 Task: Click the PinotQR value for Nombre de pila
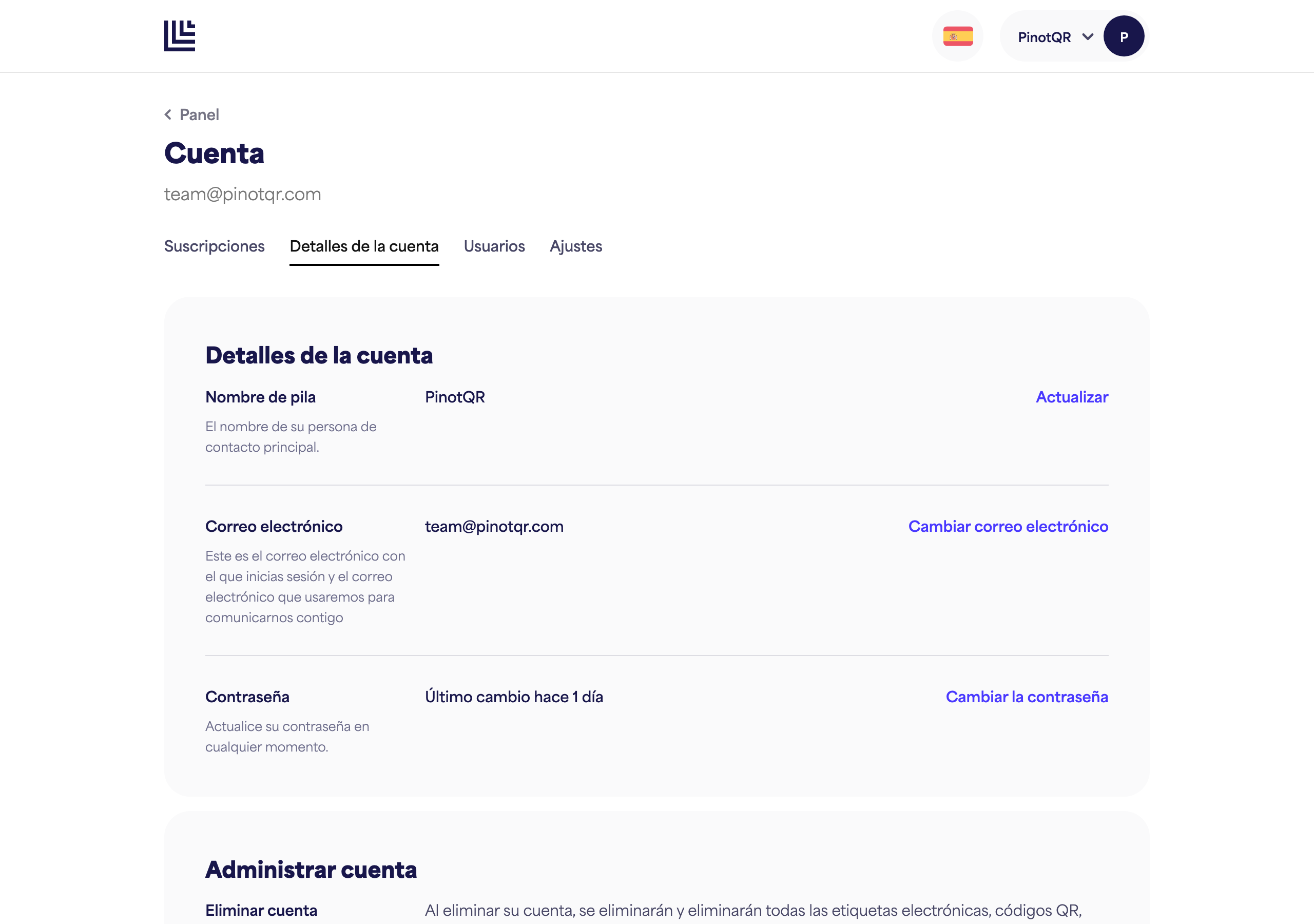[454, 397]
